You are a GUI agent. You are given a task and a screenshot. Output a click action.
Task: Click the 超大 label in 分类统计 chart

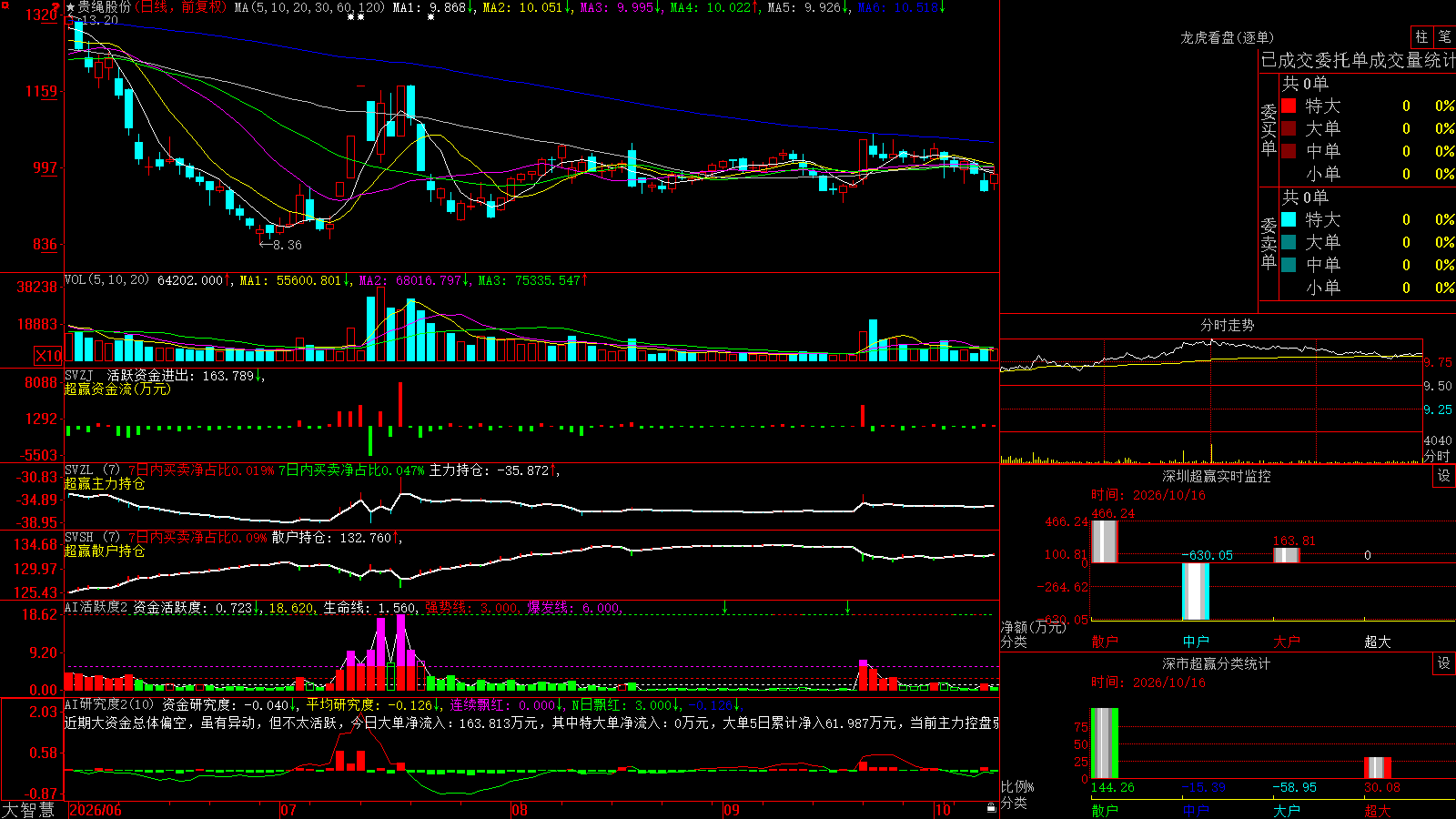[1378, 810]
